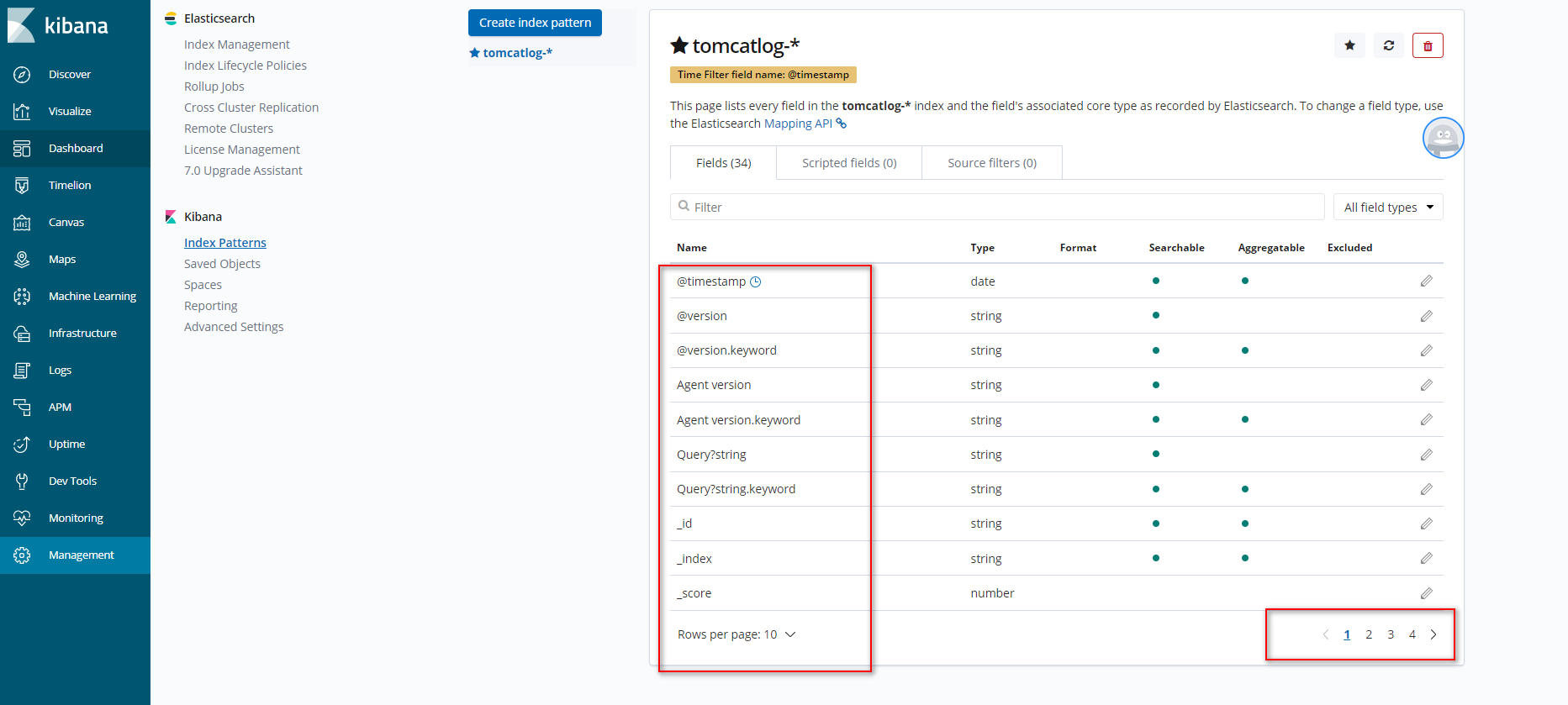Click the Kibana logo
This screenshot has height=705, width=1568.
(x=57, y=25)
